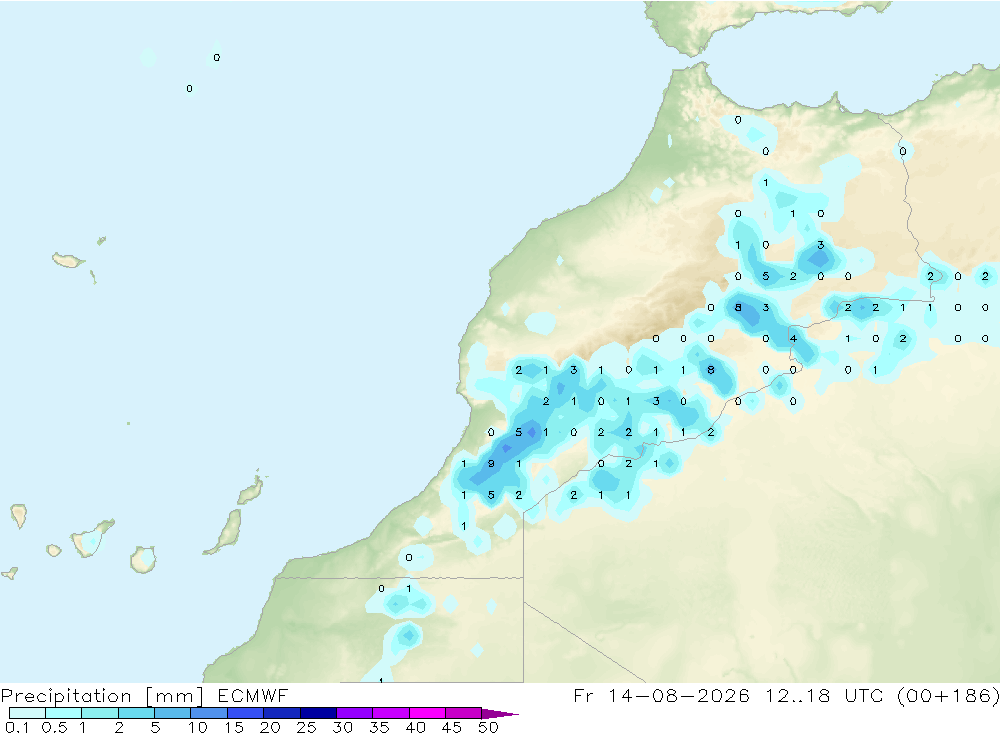Image resolution: width=1000 pixels, height=733 pixels.
Task: Click the legend label 35
Action: pyautogui.click(x=379, y=727)
